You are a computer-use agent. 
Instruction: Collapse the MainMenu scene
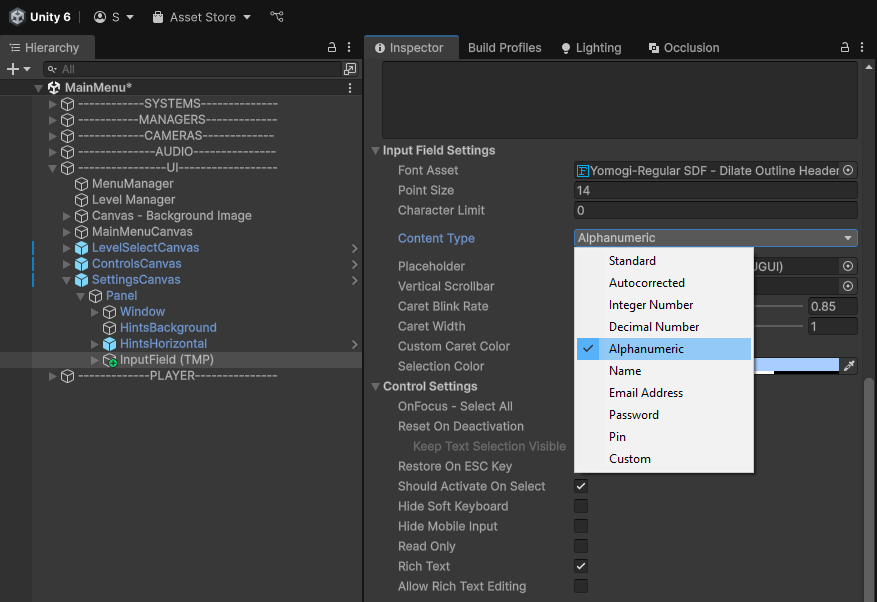(38, 88)
